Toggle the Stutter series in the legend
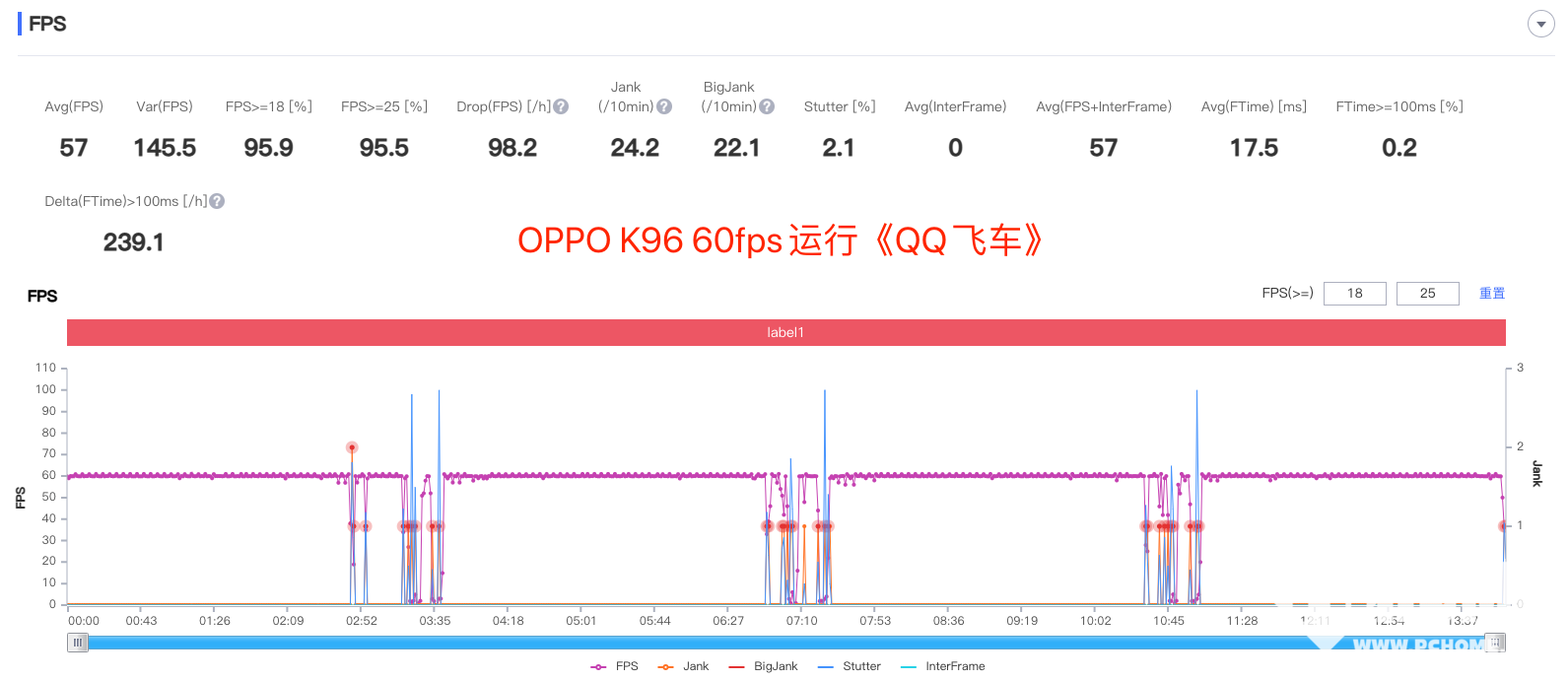Viewport: 1568px width, 681px height. point(850,666)
